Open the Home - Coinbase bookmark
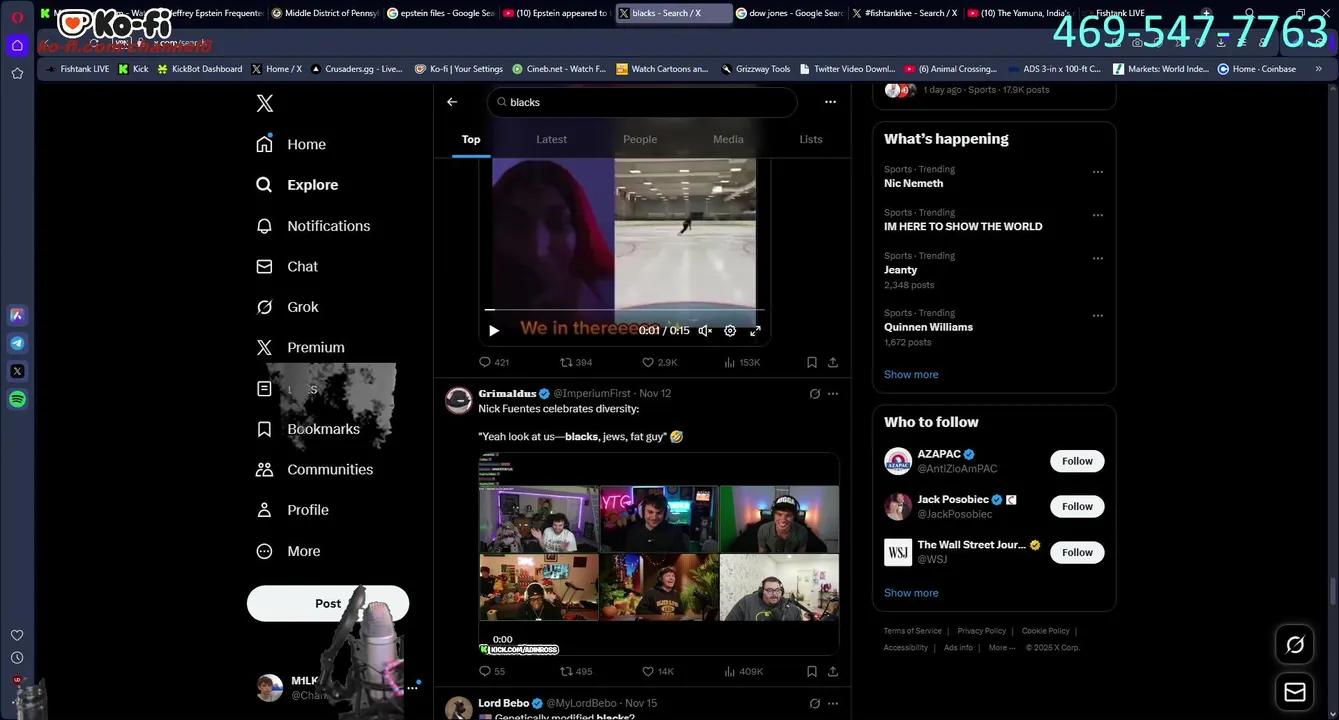The height and width of the screenshot is (720, 1339). (1256, 69)
